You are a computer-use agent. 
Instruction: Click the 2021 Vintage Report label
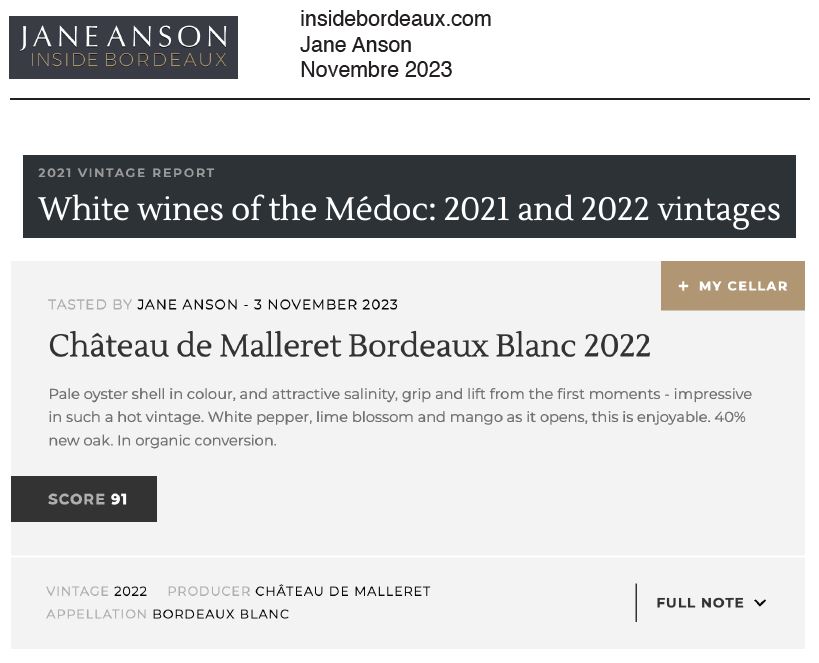(126, 173)
